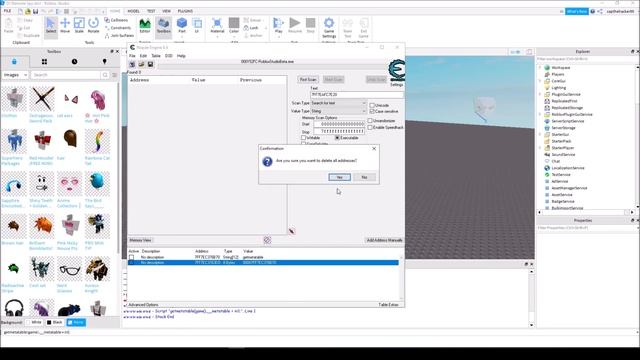Image resolution: width=640 pixels, height=360 pixels.
Task: Select the White background option
Action: click(x=34, y=322)
